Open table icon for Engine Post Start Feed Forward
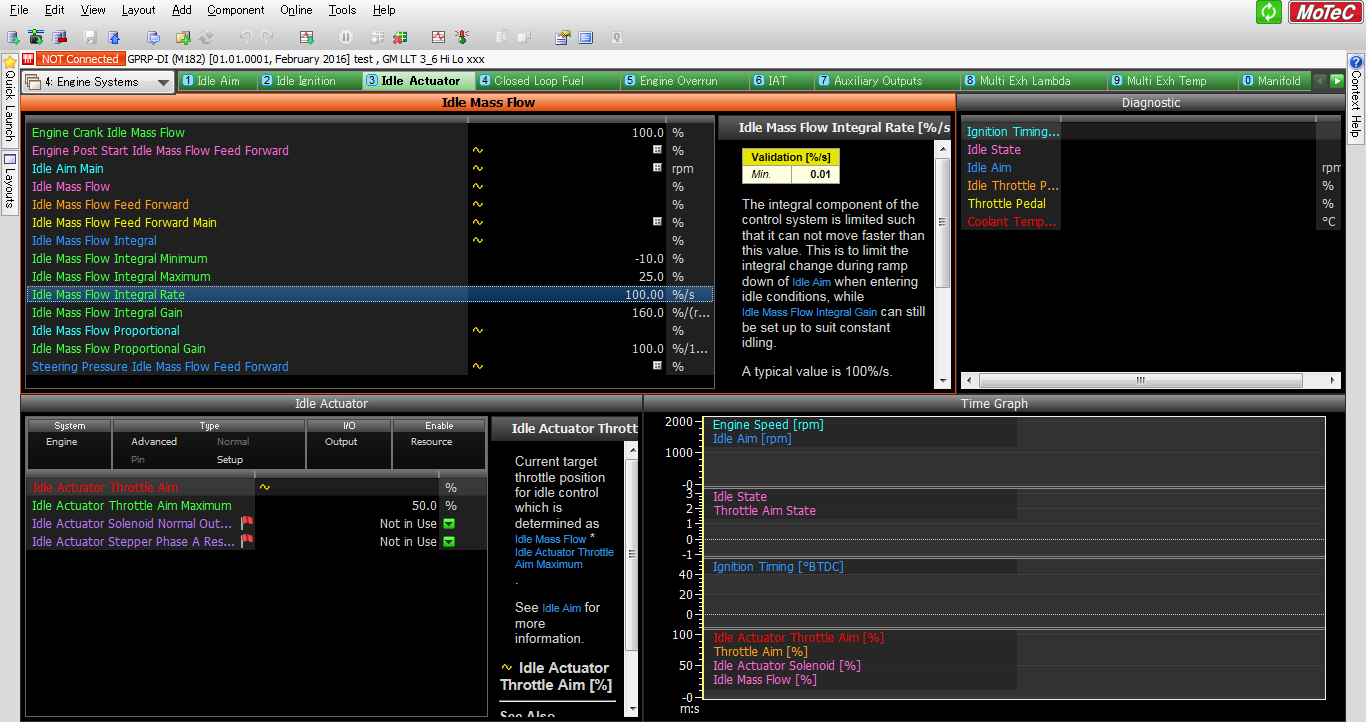 coord(657,150)
